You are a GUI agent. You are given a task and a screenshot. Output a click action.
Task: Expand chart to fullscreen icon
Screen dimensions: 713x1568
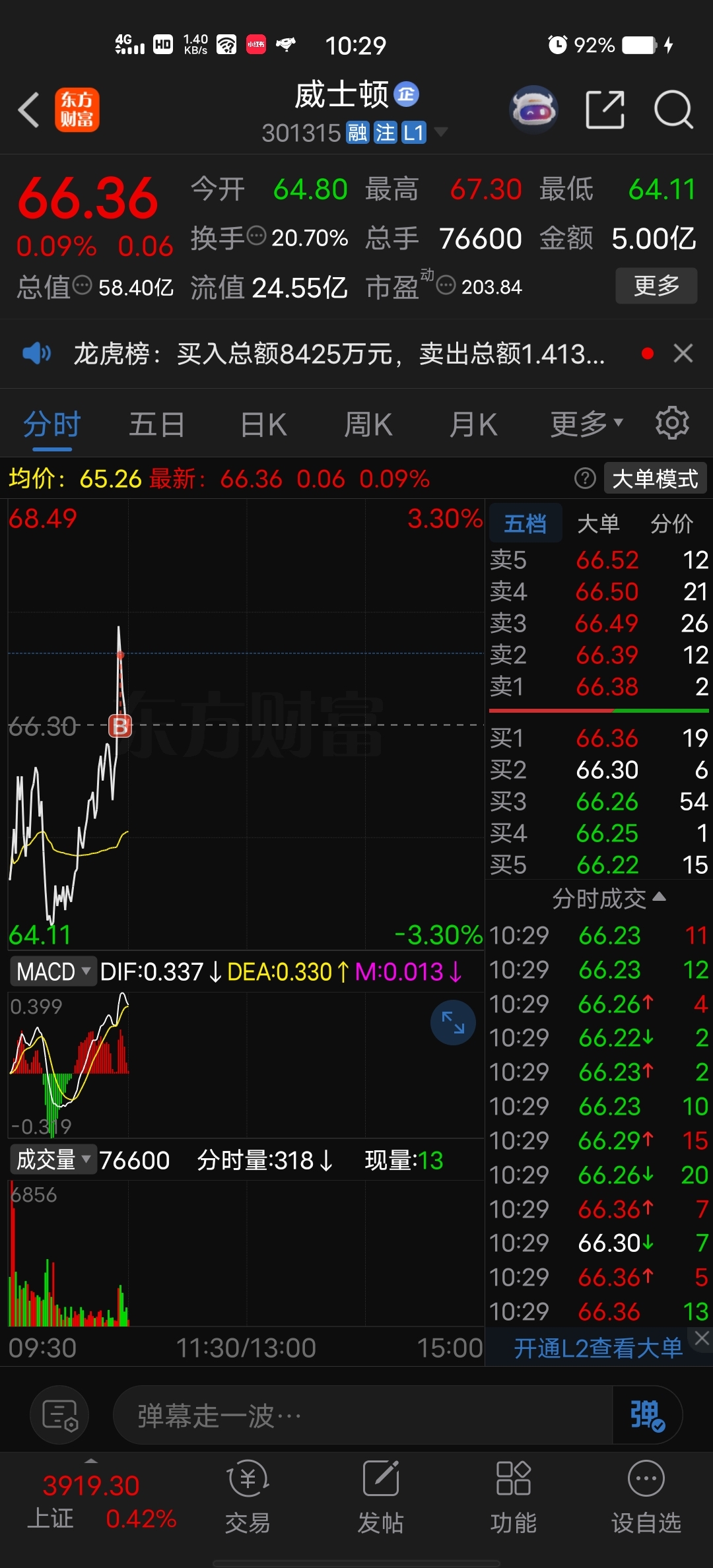point(453,1022)
